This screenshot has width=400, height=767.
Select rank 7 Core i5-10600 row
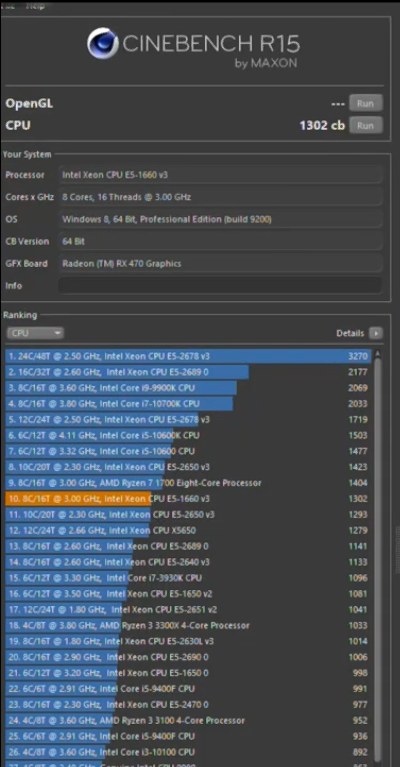[x=188, y=451]
